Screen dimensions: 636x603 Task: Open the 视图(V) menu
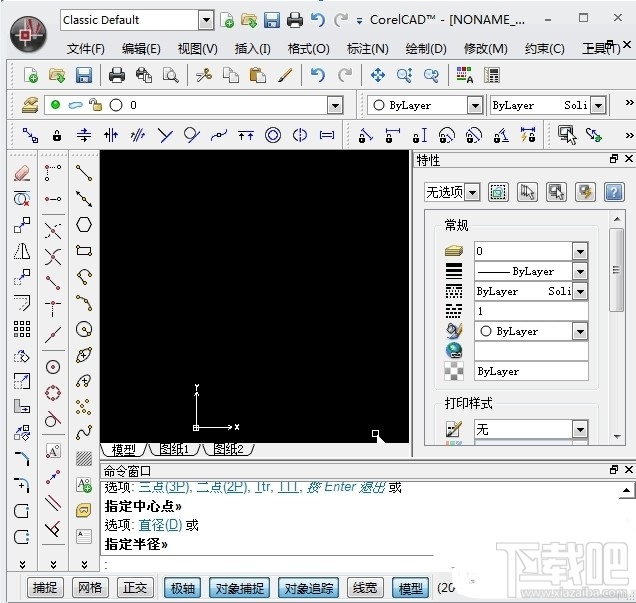[197, 49]
